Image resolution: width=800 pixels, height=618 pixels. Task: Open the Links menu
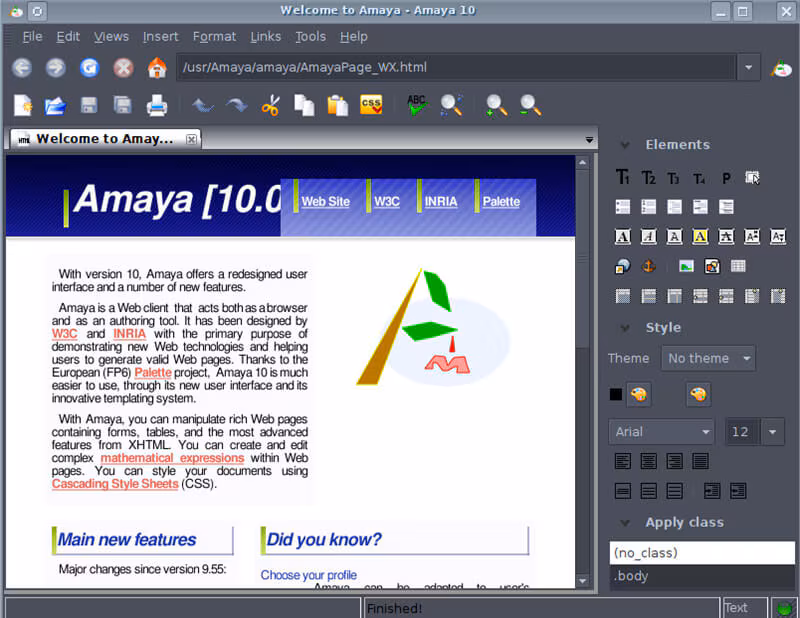coord(265,37)
